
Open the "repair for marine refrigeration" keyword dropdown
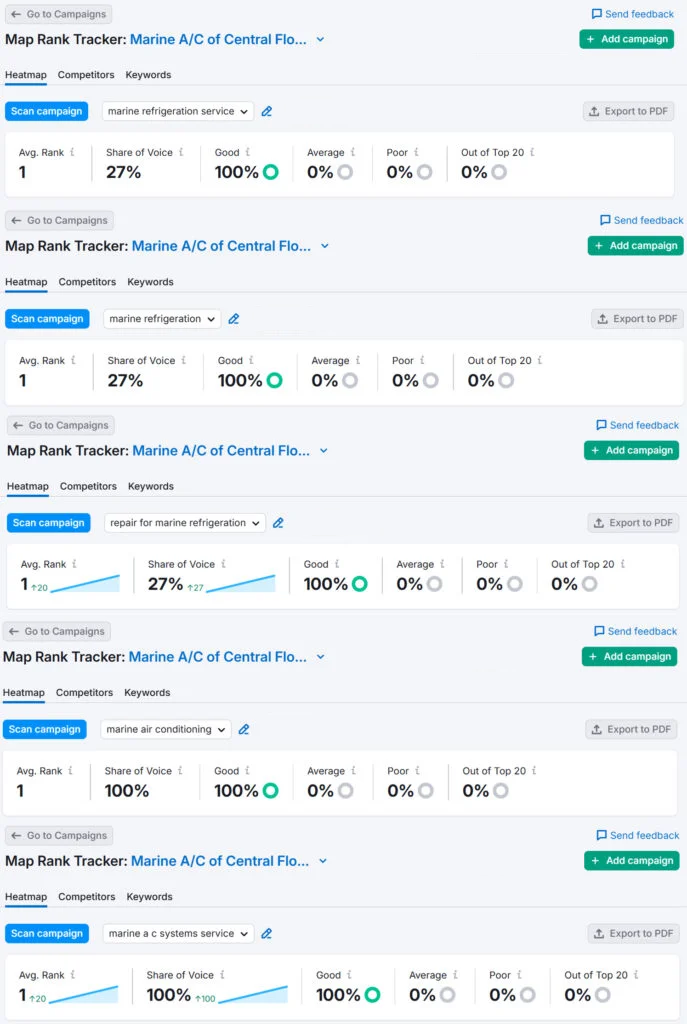[x=185, y=523]
